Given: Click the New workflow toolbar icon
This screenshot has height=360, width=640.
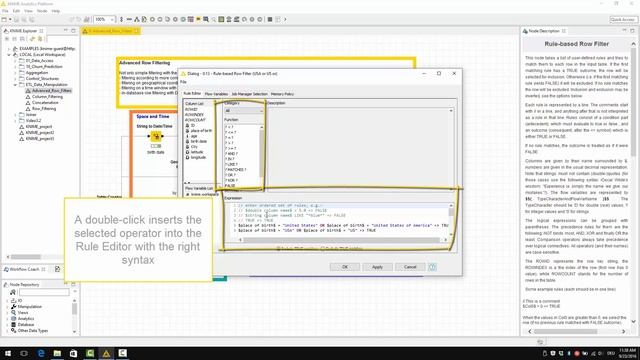Looking at the screenshot, I should pos(4,19).
